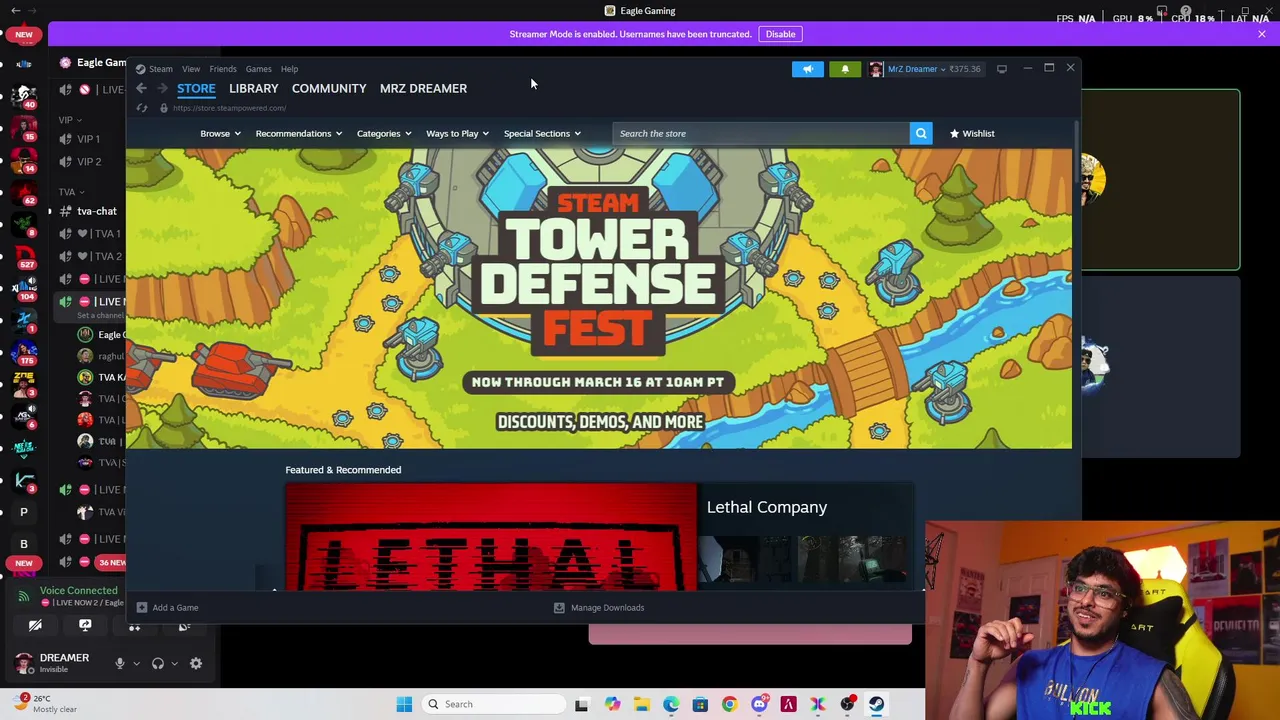This screenshot has height=720, width=1280.
Task: Click the taskbar Search box
Action: tap(494, 704)
